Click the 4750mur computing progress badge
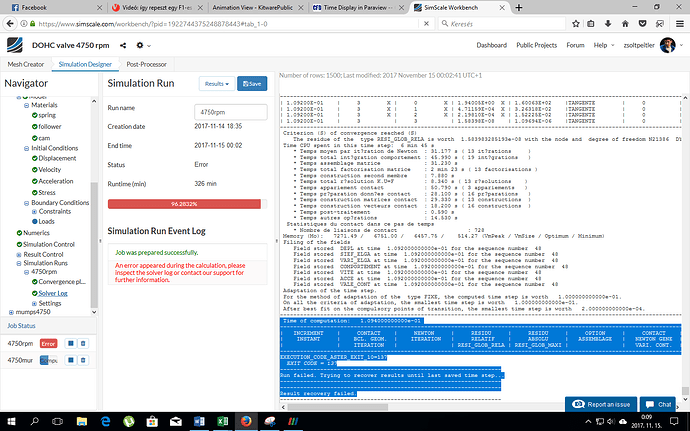Screen dimensions: 690x431 48,360
